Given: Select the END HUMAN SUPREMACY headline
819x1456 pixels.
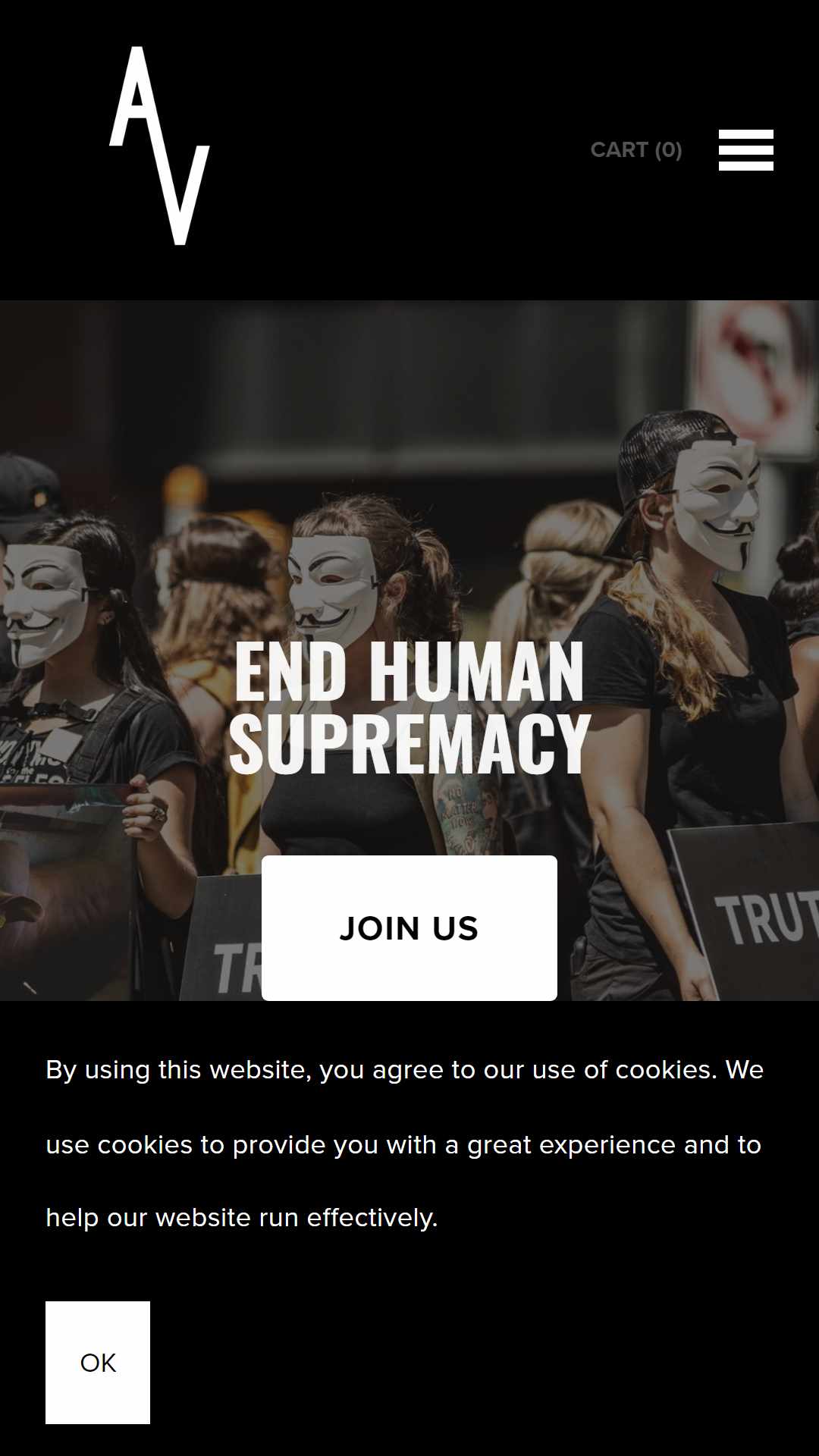Looking at the screenshot, I should [x=409, y=708].
